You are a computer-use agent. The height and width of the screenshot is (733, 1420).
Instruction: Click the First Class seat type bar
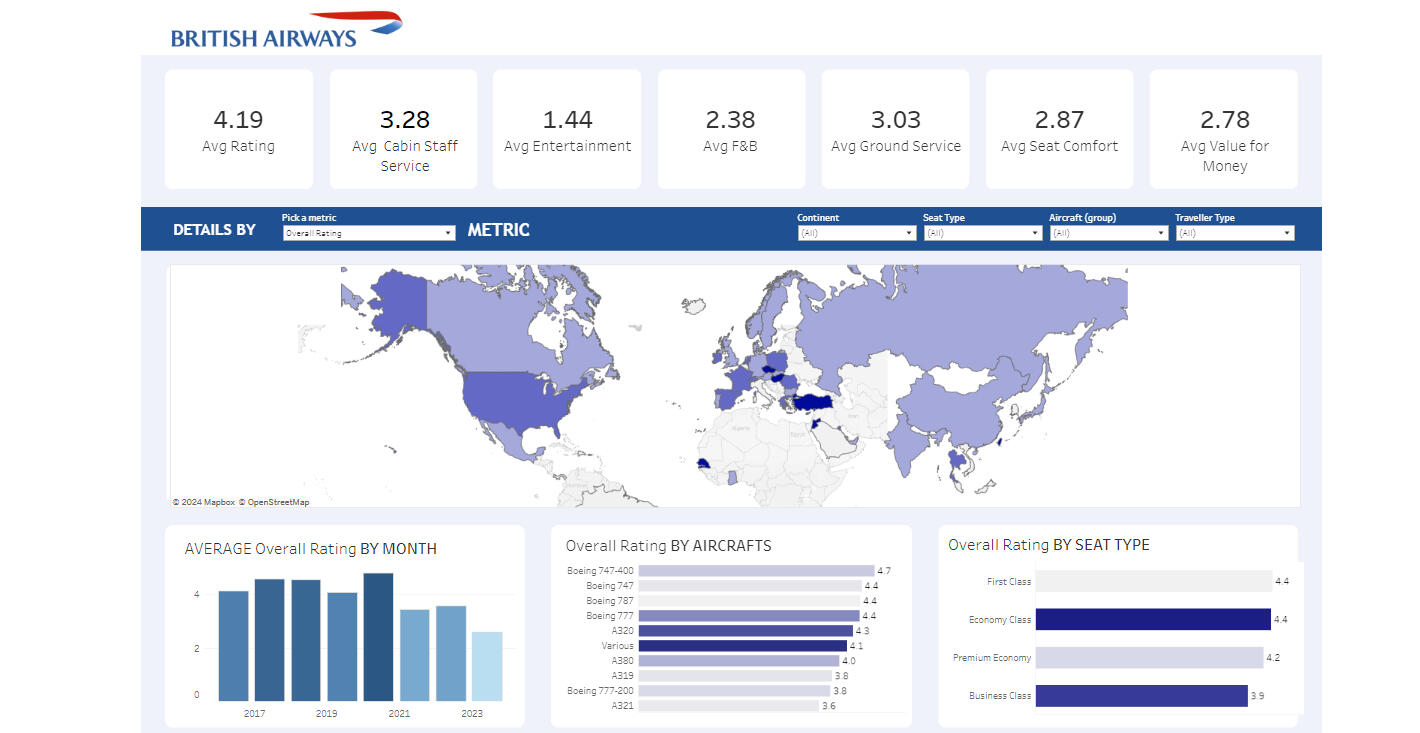[1152, 582]
